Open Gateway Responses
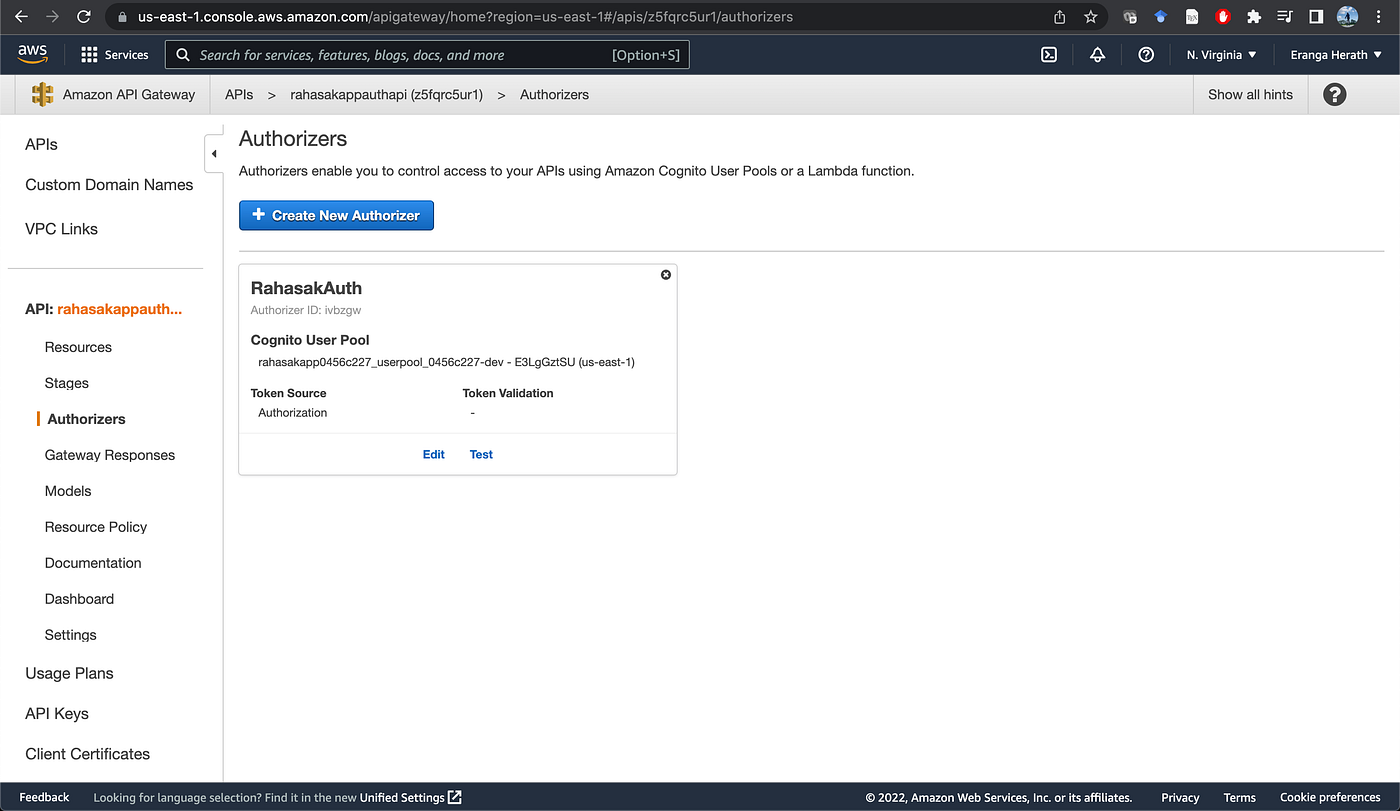The image size is (1400, 811). pyautogui.click(x=110, y=455)
